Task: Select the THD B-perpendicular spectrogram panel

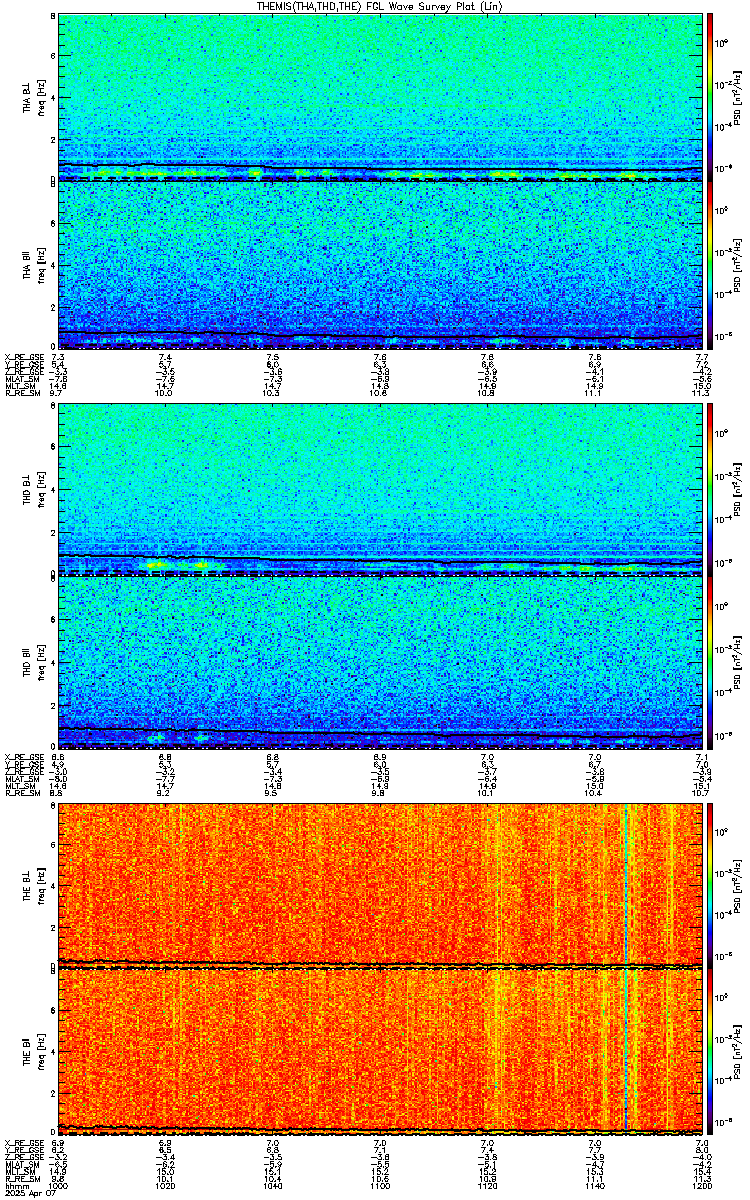Action: pos(381,490)
